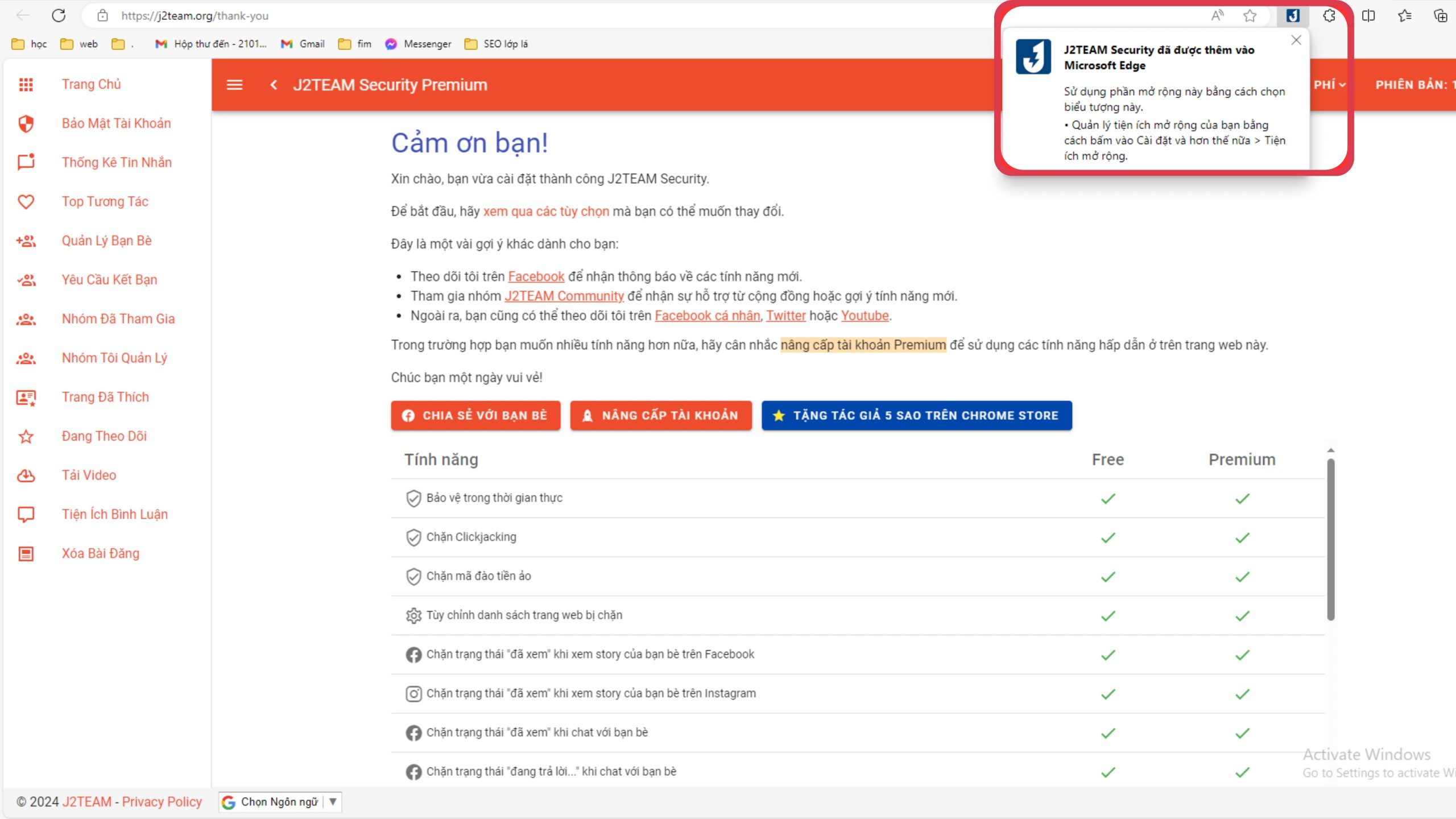
Task: Open the fim bookmarks folder
Action: click(x=355, y=44)
